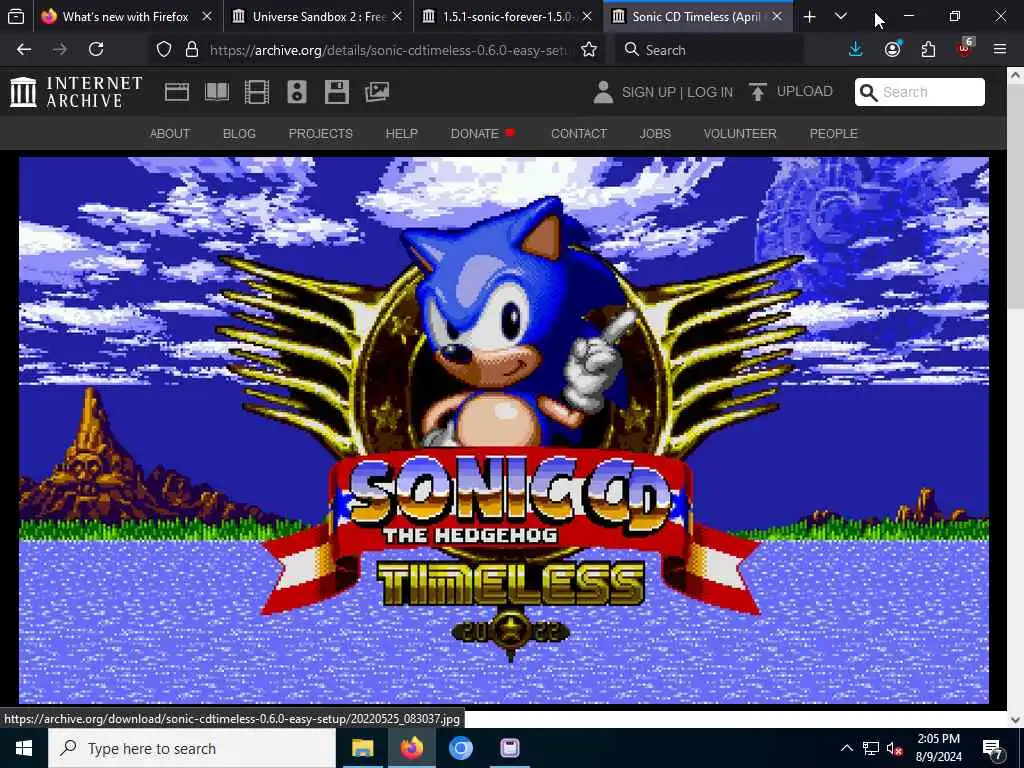This screenshot has height=768, width=1024.
Task: Show hidden tray icons chevron
Action: click(x=846, y=748)
